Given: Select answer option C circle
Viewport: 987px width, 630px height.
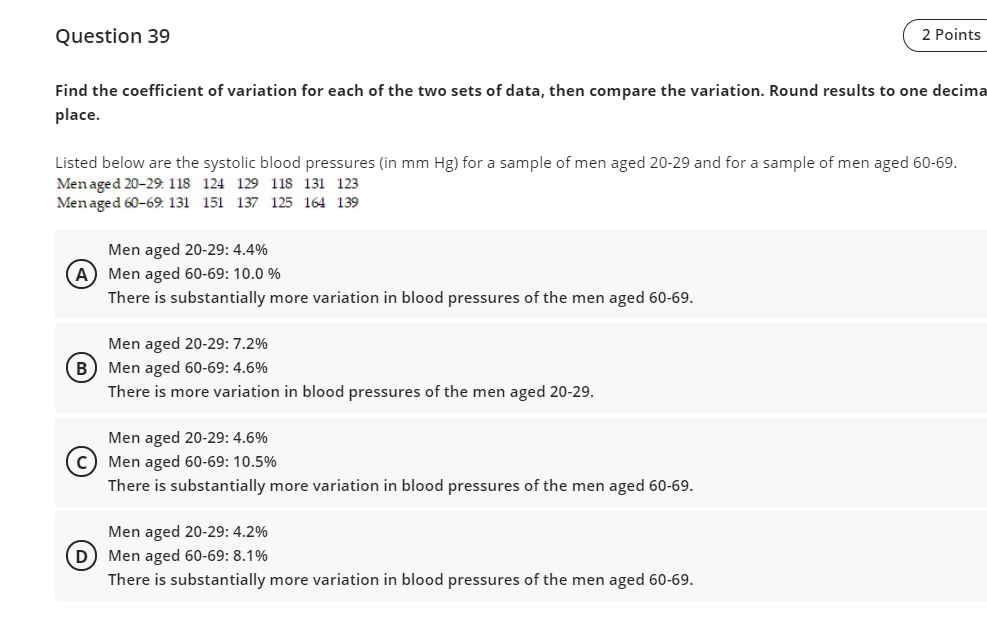Looking at the screenshot, I should point(80,462).
